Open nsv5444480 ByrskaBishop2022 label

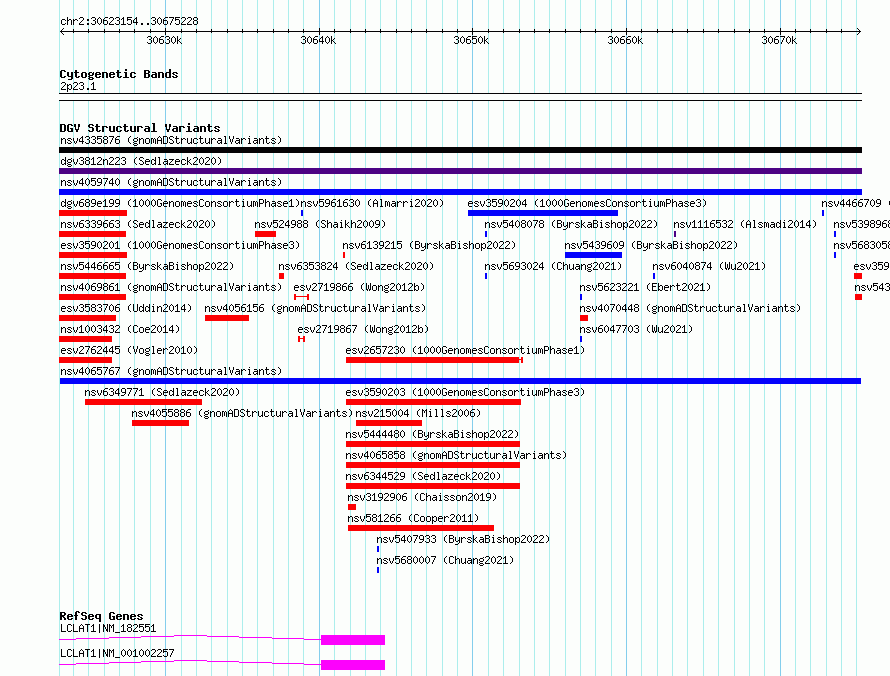(x=432, y=434)
